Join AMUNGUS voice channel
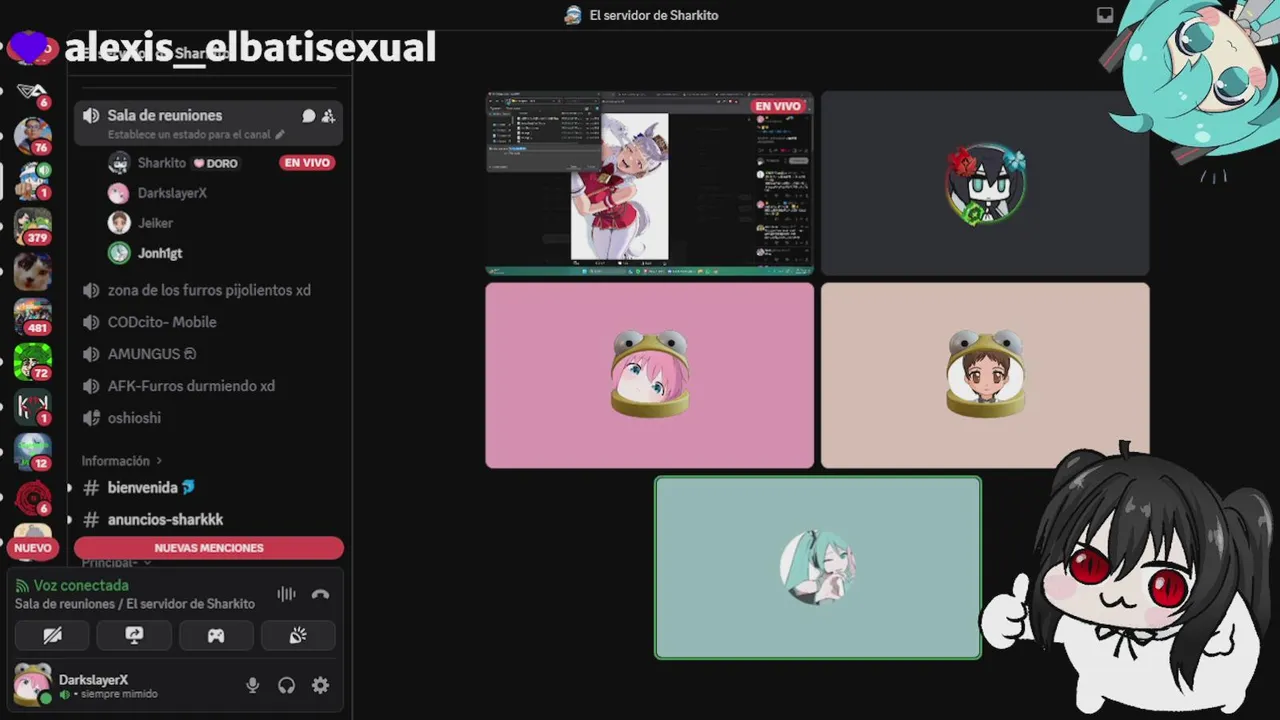The width and height of the screenshot is (1280, 720). coord(208,354)
